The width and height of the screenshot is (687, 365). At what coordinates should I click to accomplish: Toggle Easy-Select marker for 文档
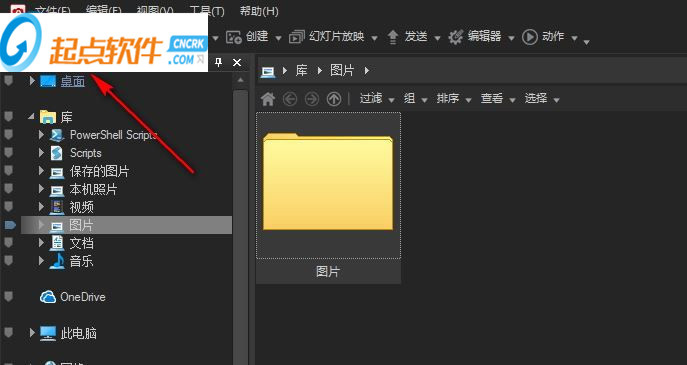8,243
